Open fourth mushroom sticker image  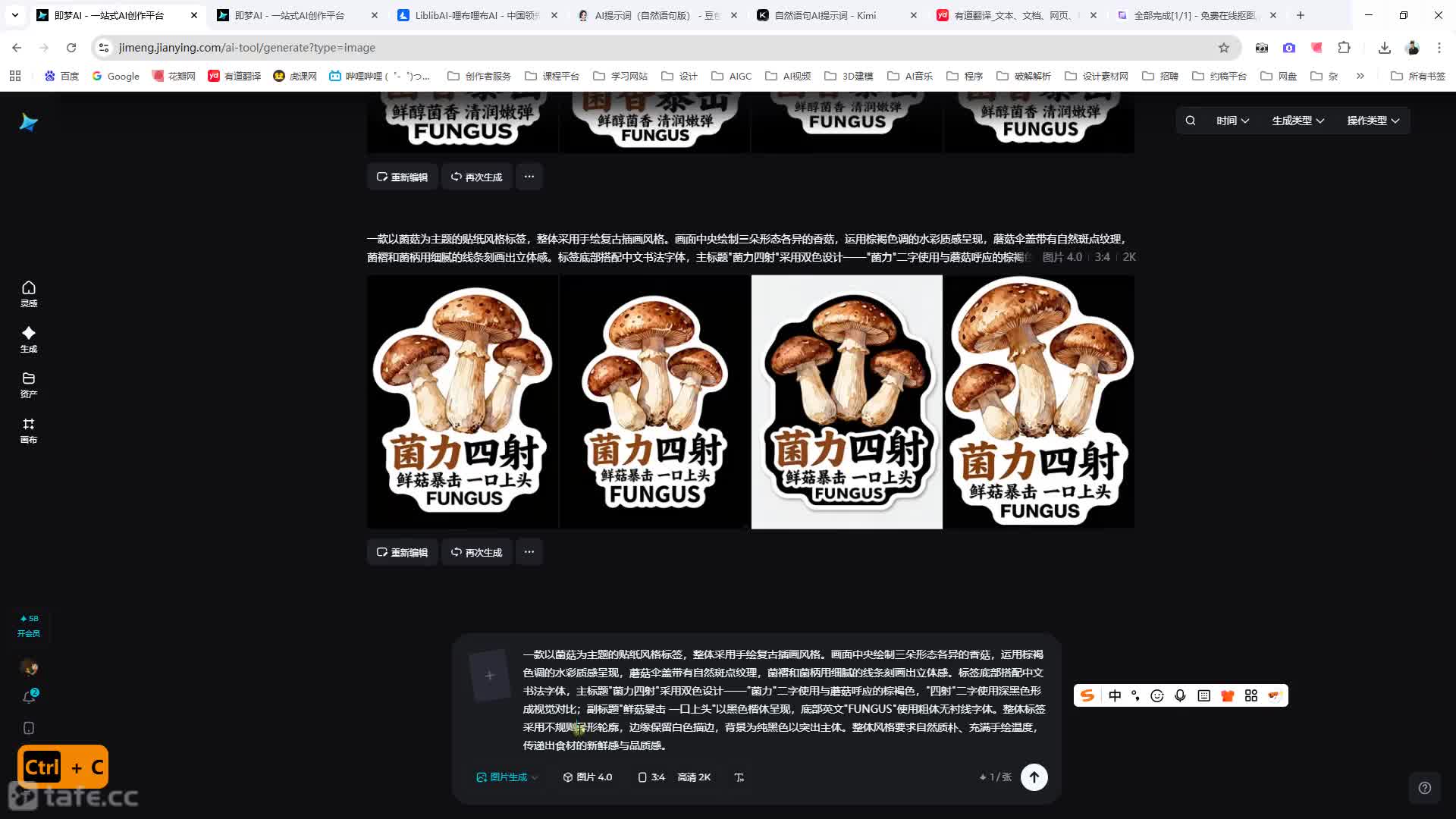(1039, 402)
